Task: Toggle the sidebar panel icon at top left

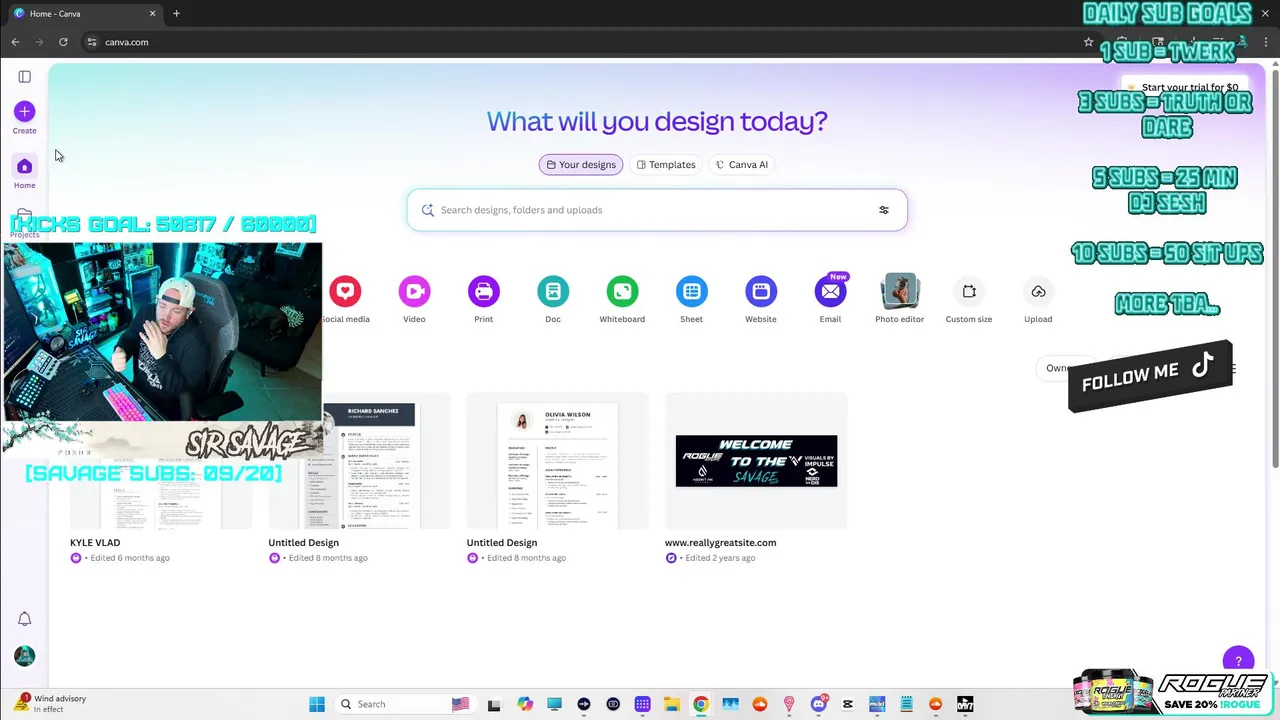Action: [x=24, y=76]
